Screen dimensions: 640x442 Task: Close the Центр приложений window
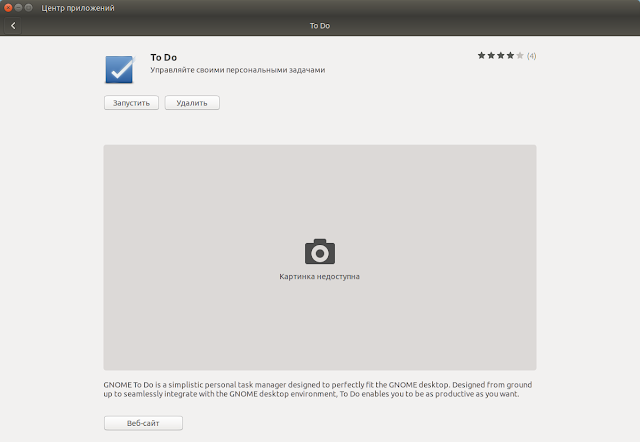click(8, 7)
